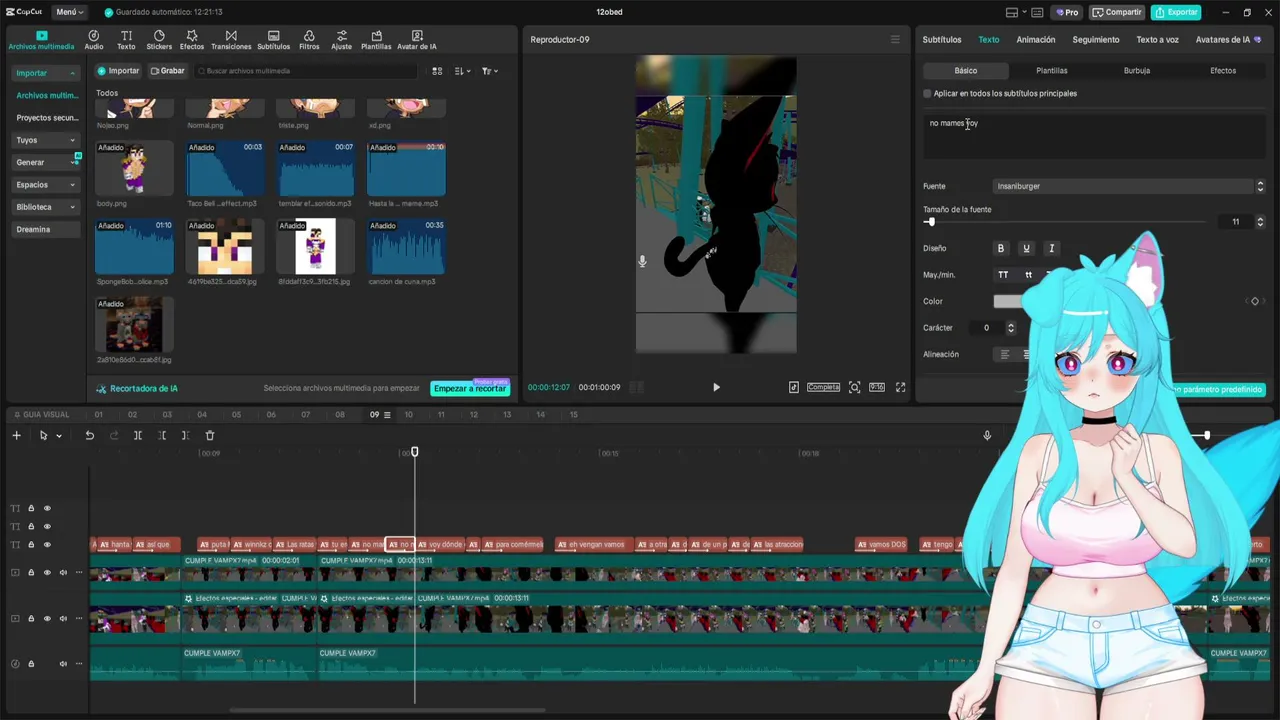Split the clip at the playhead
This screenshot has width=1280, height=720.
point(137,435)
